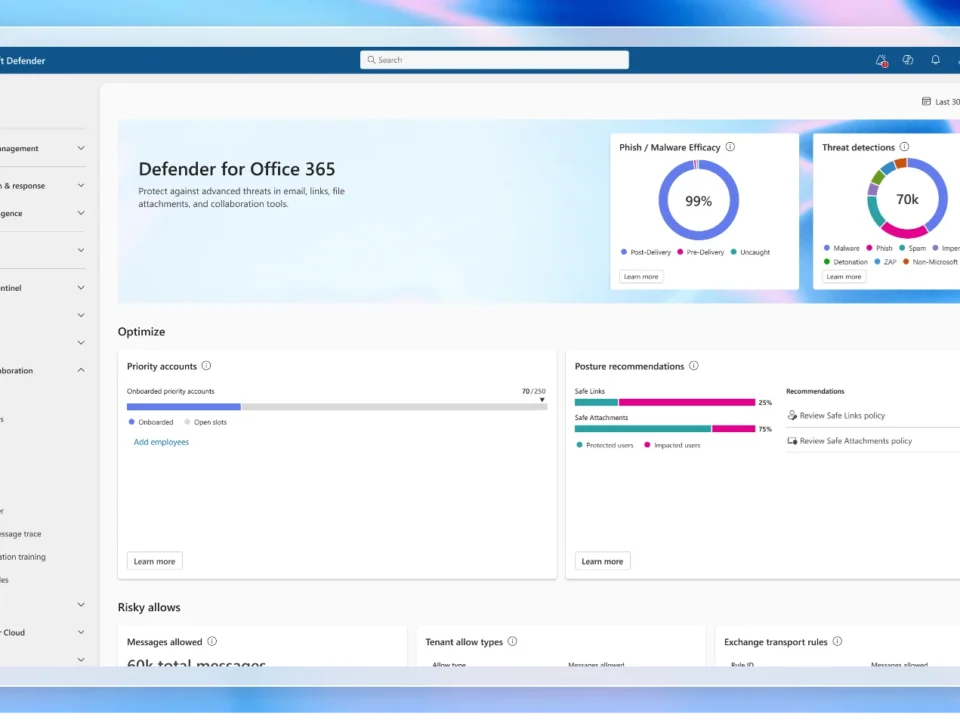Expand the "& response" sidebar section
The image size is (960, 720).
coord(81,186)
